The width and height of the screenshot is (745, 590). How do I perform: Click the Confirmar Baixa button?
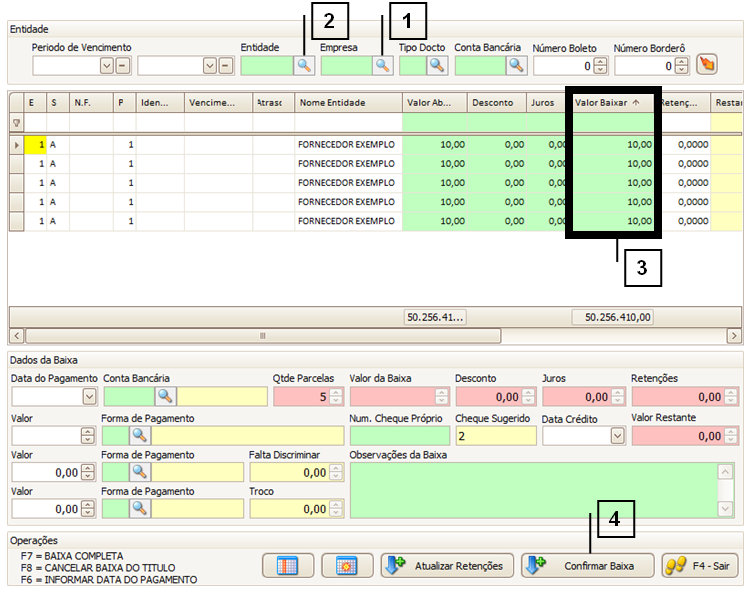(x=588, y=565)
